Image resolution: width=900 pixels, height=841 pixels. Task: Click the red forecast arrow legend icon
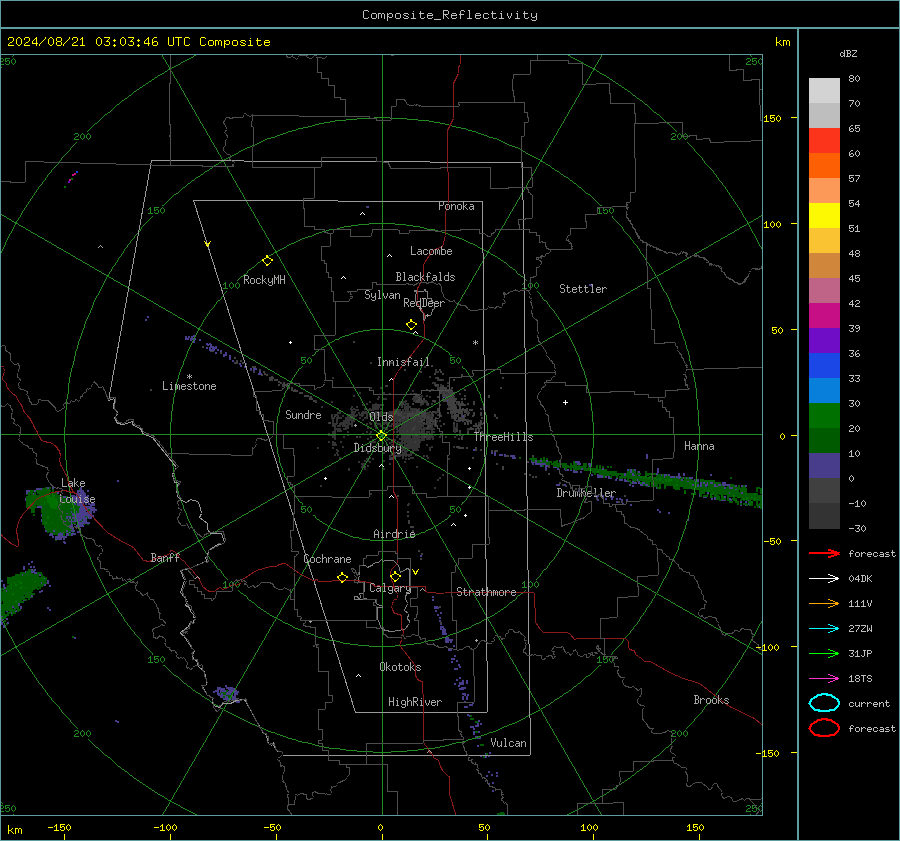pos(824,553)
